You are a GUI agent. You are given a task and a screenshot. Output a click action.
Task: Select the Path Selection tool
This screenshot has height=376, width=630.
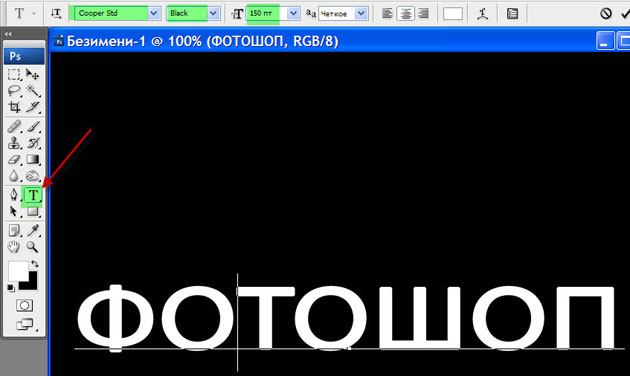(14, 211)
